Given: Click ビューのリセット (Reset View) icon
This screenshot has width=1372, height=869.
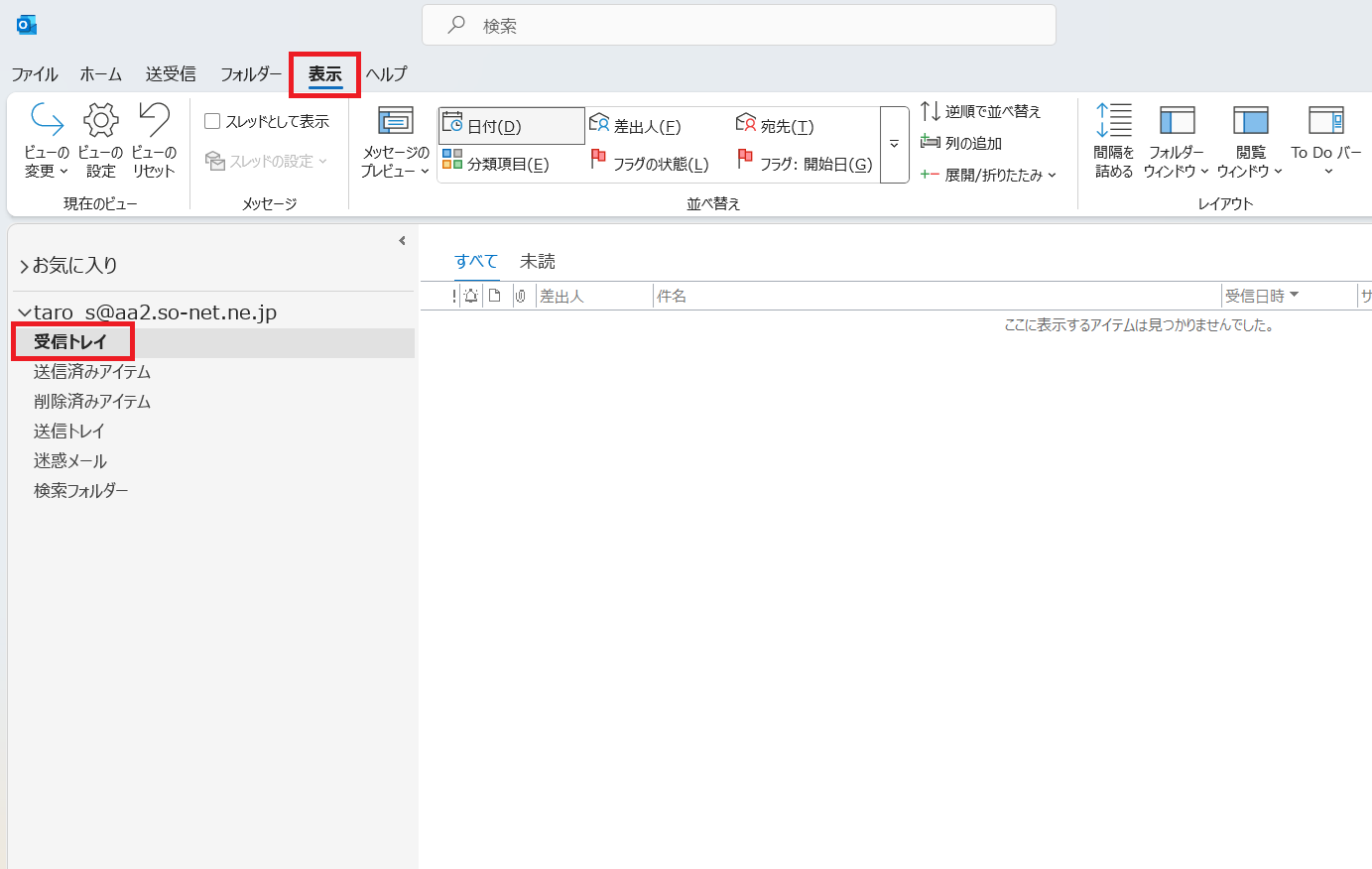Looking at the screenshot, I should tap(154, 121).
